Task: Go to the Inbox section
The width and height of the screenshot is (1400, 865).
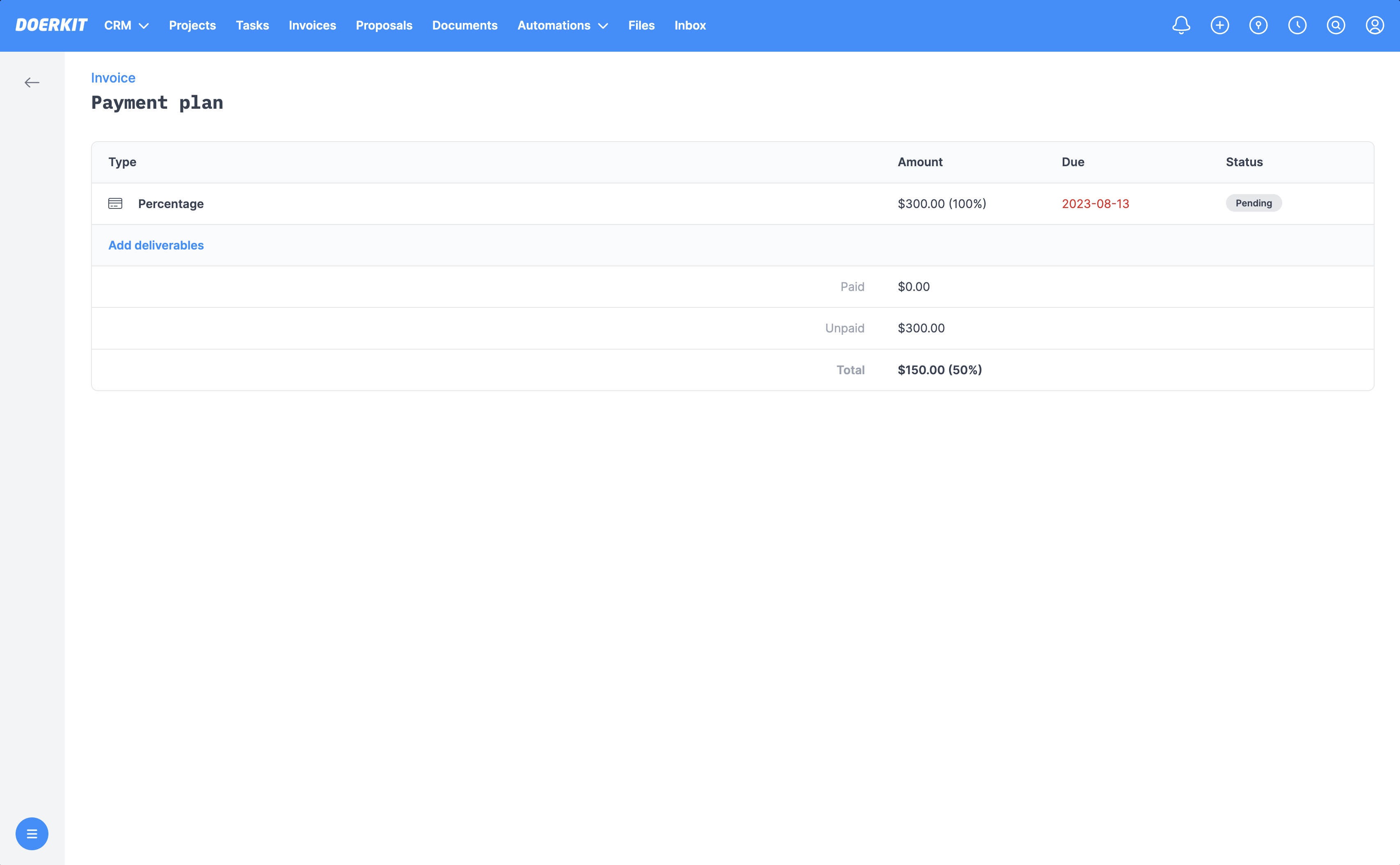Action: (690, 25)
